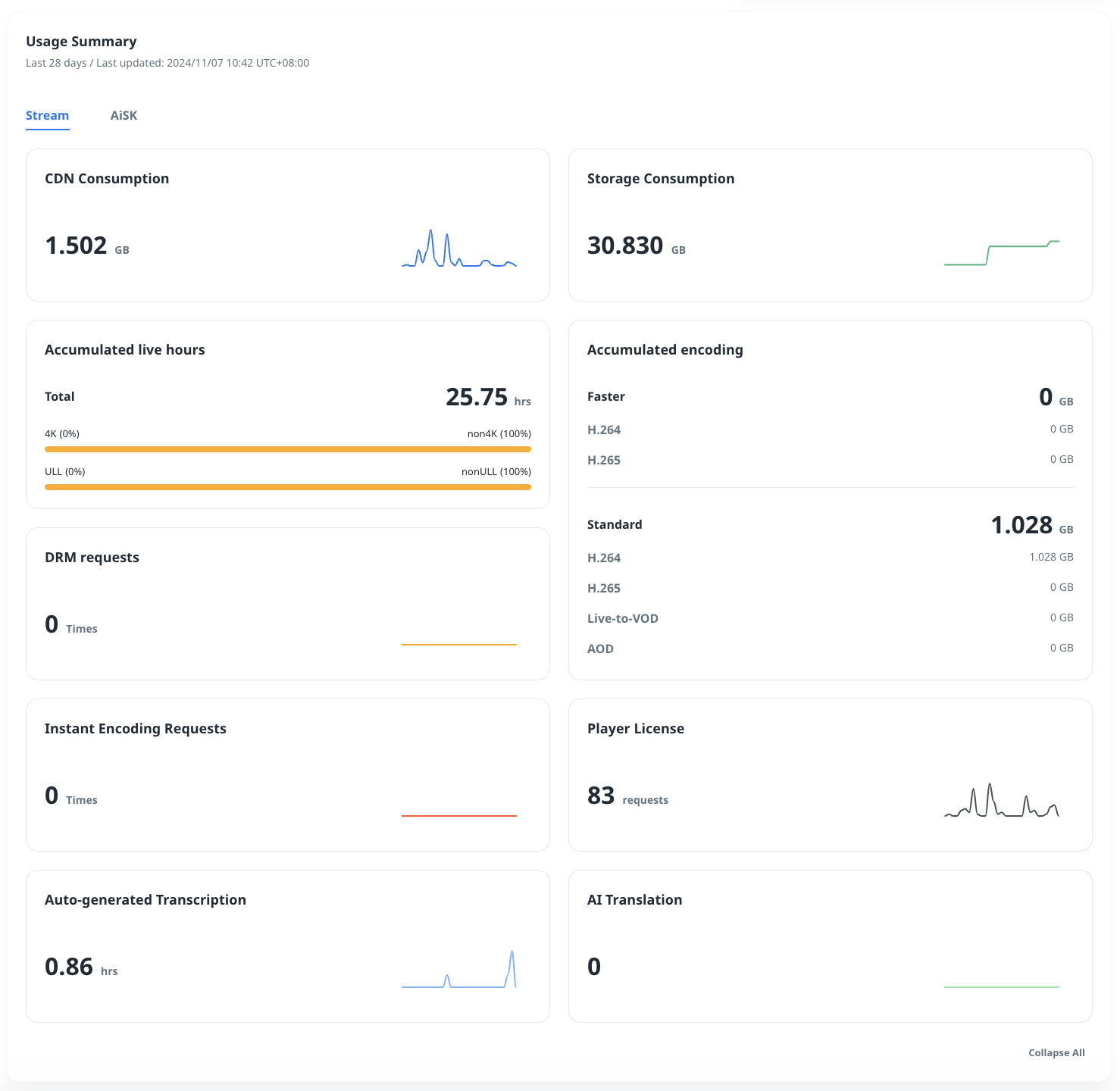The height and width of the screenshot is (1091, 1120).
Task: Click the Storage Consumption sparkline chart
Action: point(1001,253)
